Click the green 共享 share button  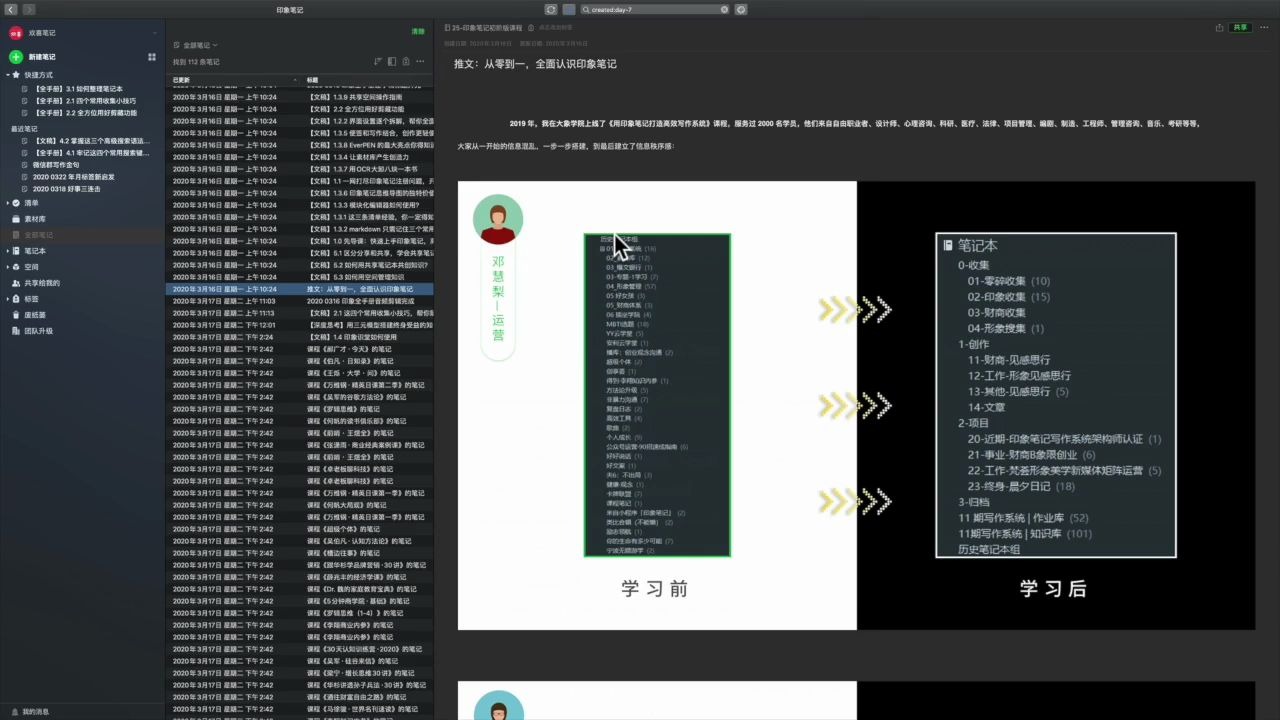1240,27
